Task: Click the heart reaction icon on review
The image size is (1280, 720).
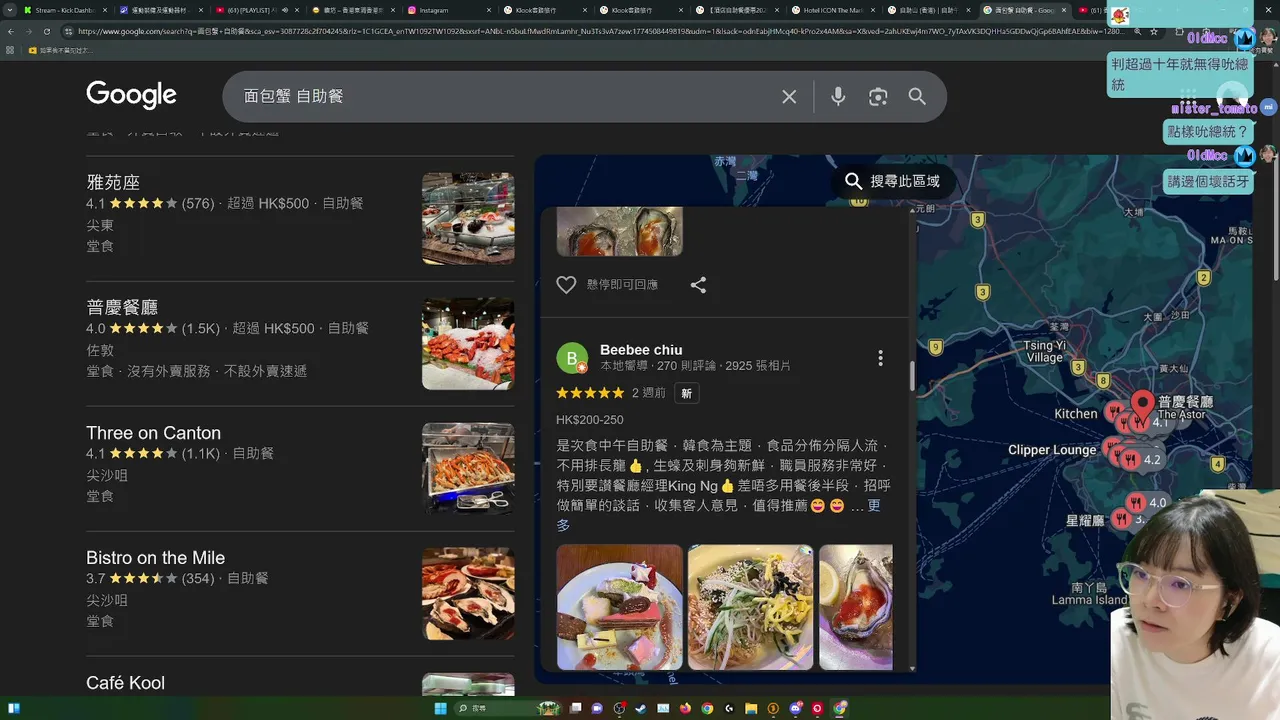Action: (x=566, y=285)
